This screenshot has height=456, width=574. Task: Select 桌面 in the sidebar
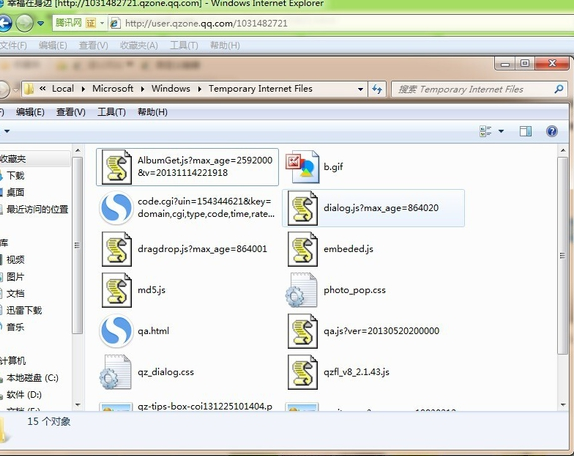[15, 193]
